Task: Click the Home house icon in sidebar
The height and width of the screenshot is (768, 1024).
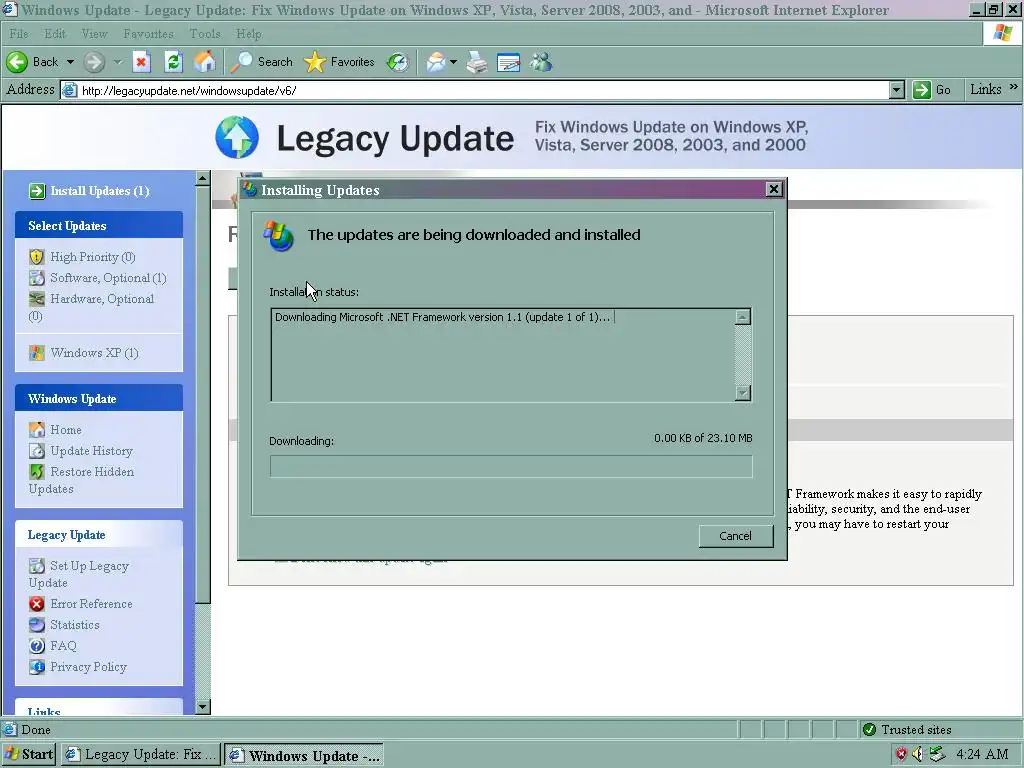Action: (37, 430)
